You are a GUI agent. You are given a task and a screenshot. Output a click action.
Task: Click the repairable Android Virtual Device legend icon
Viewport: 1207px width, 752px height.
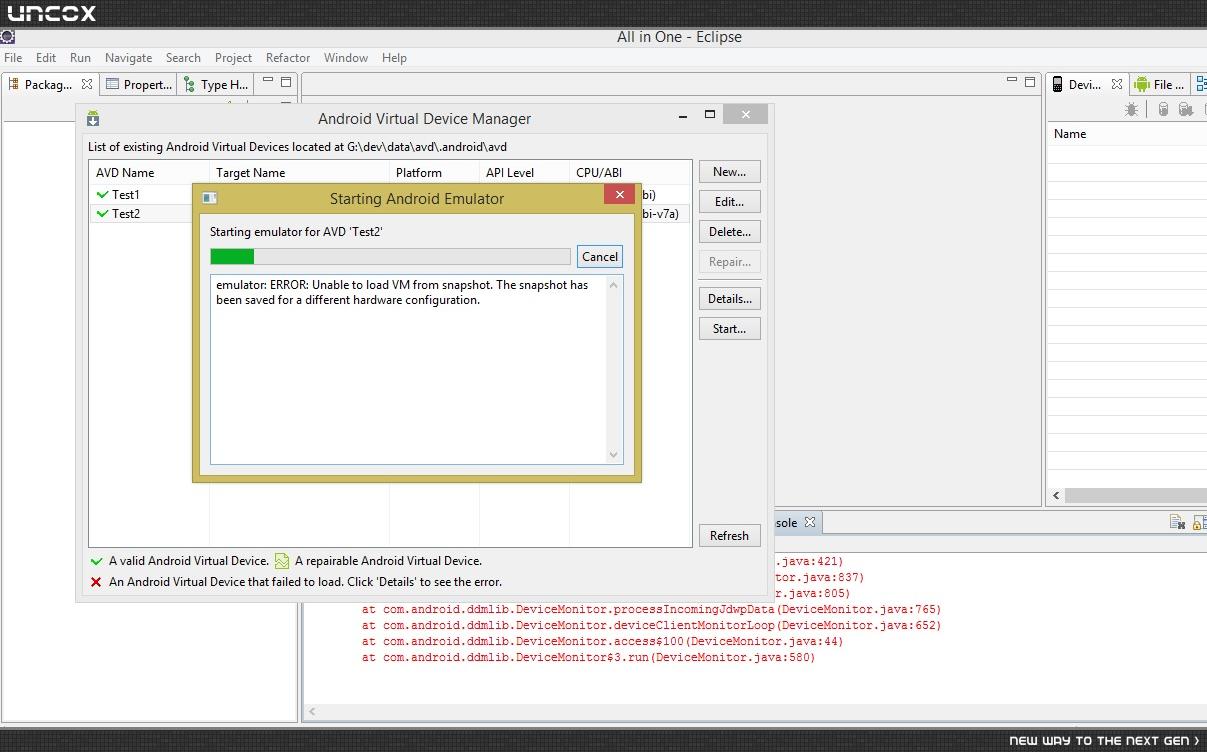[282, 561]
